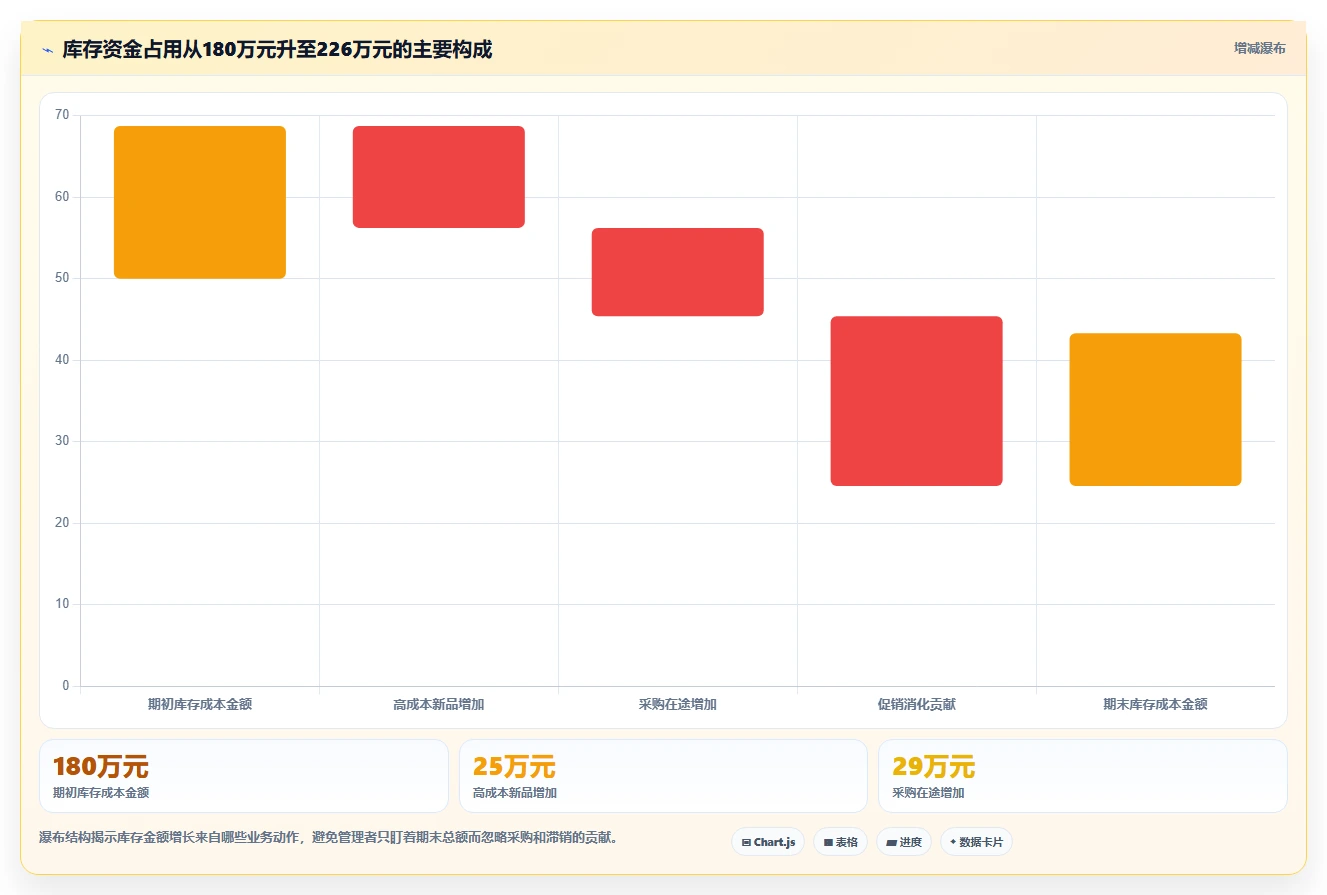Click the red 采购在途增加 bar
The image size is (1327, 895).
(678, 272)
